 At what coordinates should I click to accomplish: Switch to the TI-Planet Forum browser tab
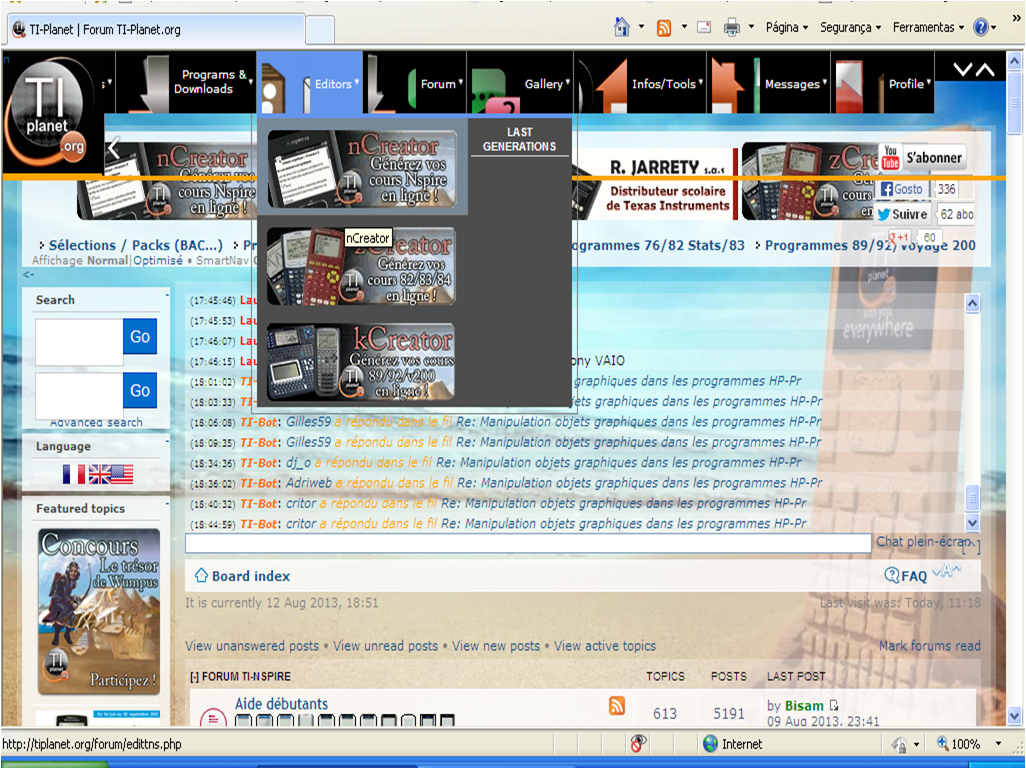pos(154,29)
